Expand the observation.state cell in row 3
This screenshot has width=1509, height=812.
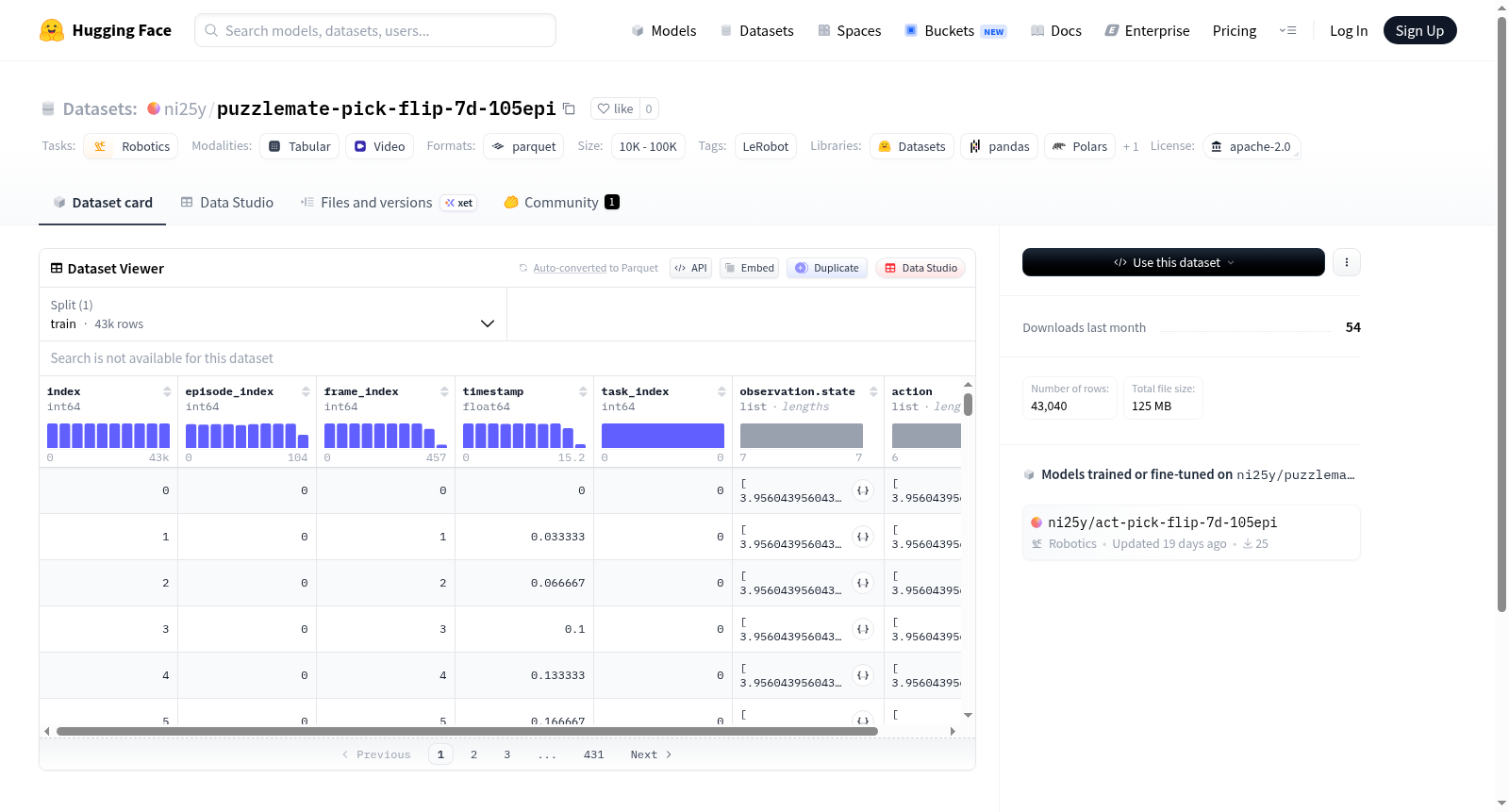pyautogui.click(x=863, y=629)
